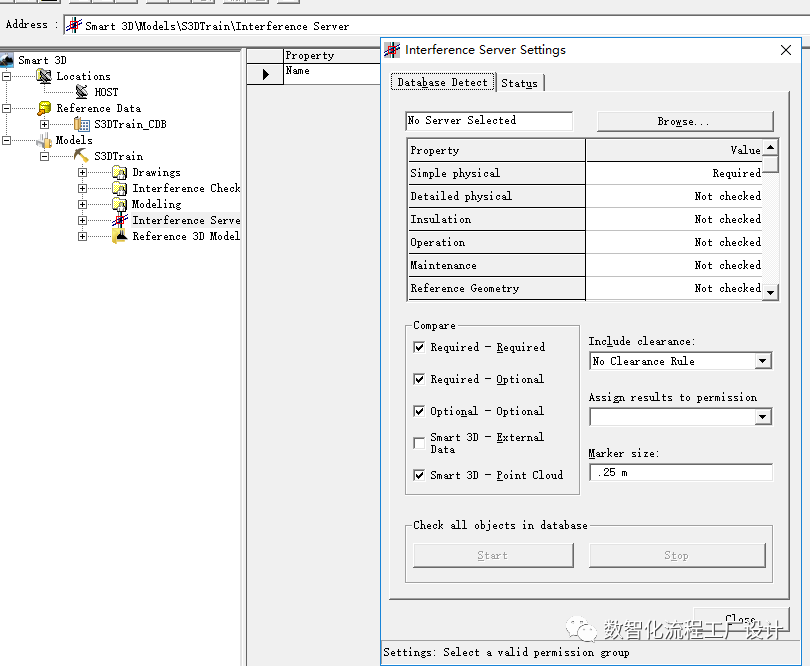Click the property grid scrollbar thumb
Screen dimensions: 810x666
coord(770,164)
